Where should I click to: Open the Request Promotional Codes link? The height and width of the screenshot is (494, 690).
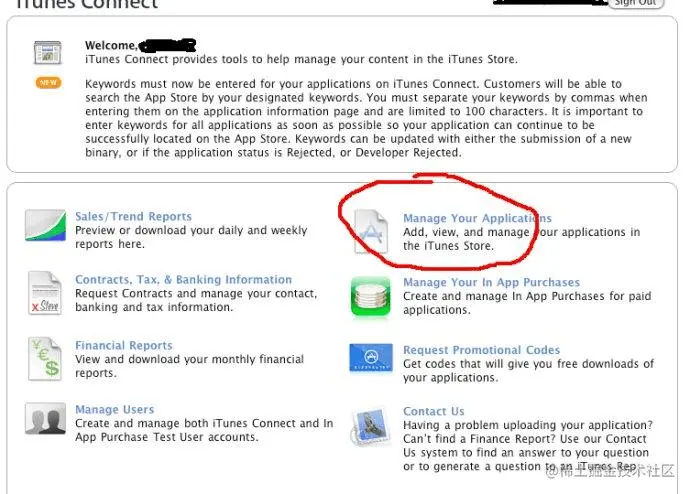point(481,350)
